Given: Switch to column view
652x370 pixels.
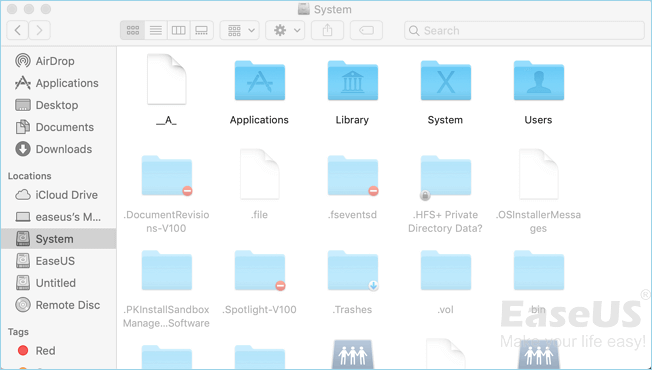Looking at the screenshot, I should click(x=179, y=30).
